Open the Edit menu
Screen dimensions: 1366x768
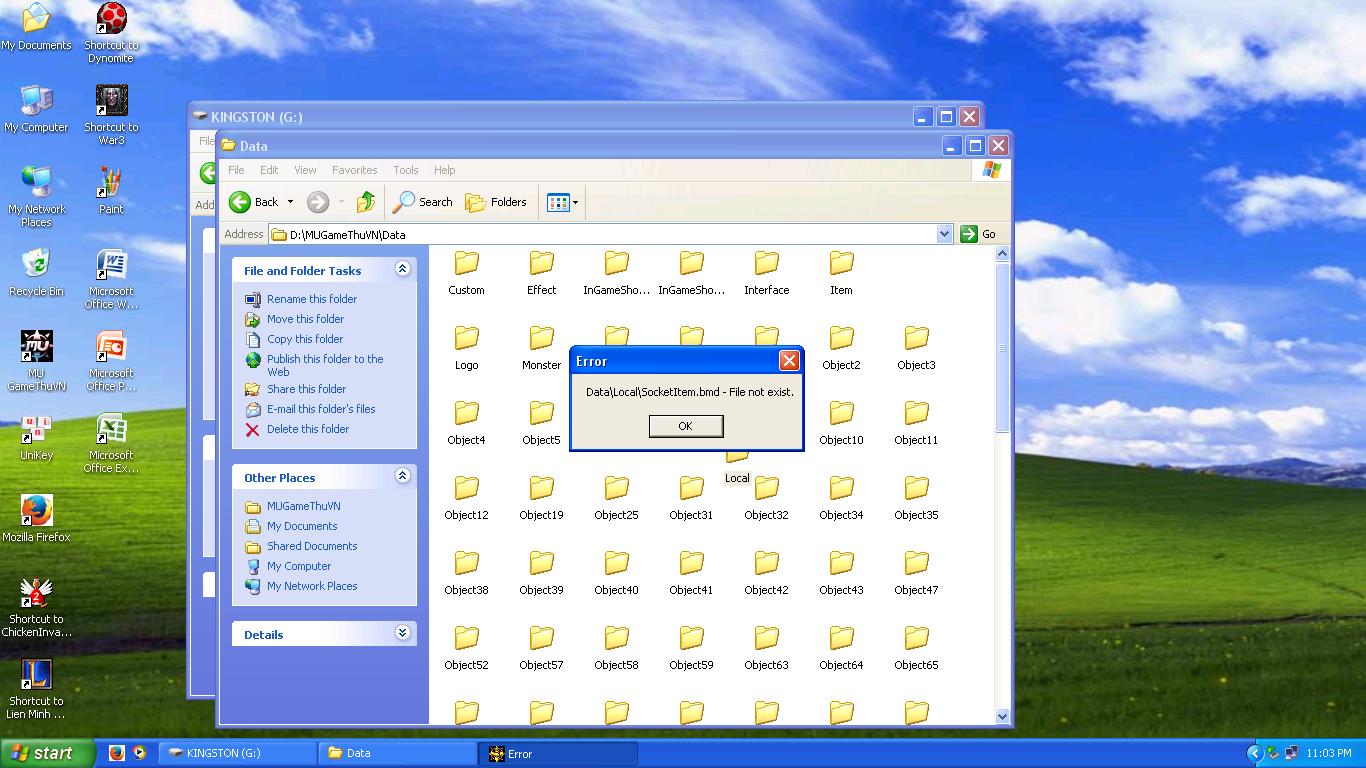coord(270,170)
